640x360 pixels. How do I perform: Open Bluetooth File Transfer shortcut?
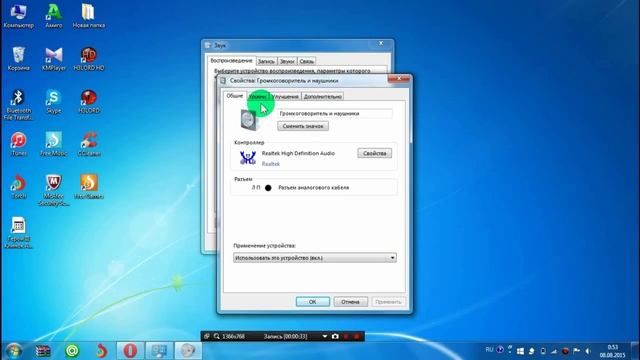point(18,104)
